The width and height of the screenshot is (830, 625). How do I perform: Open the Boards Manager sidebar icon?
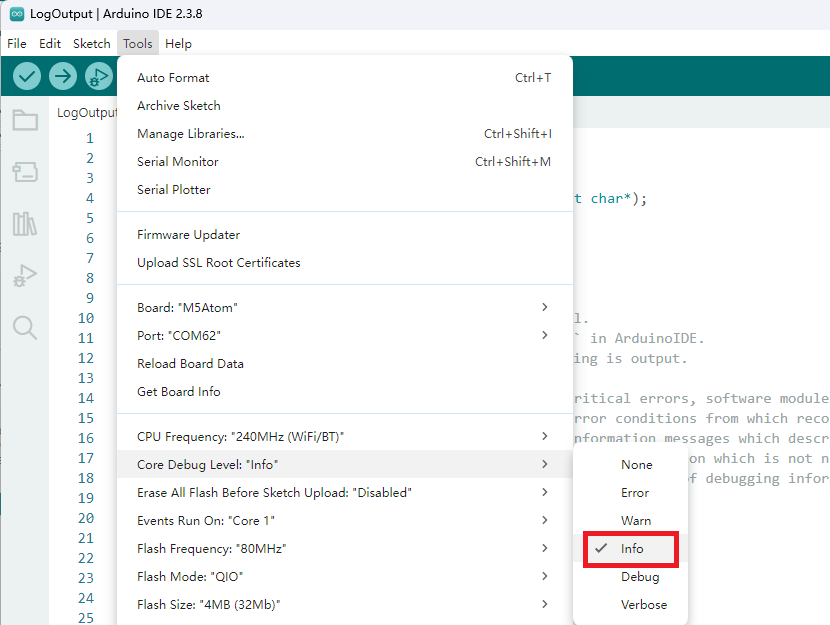pos(25,172)
